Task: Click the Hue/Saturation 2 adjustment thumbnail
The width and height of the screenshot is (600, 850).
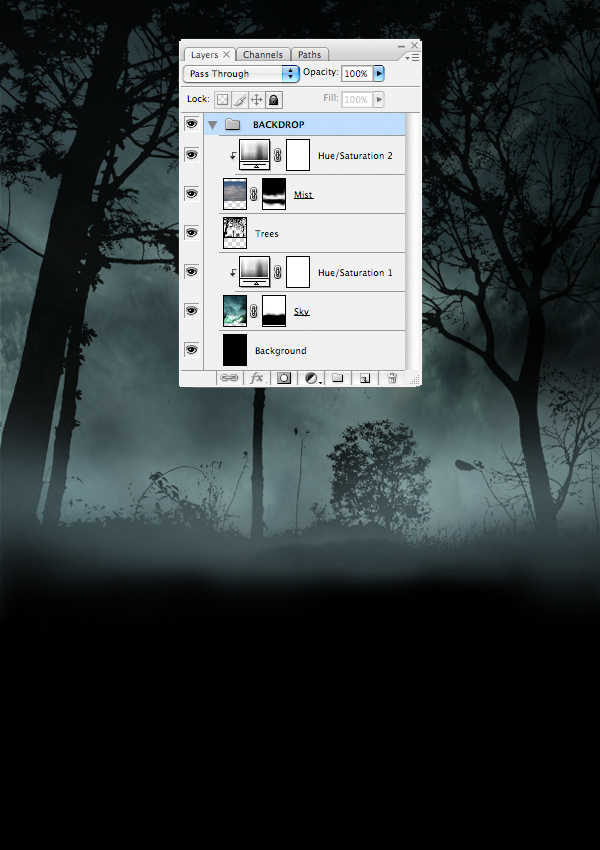Action: tap(255, 154)
